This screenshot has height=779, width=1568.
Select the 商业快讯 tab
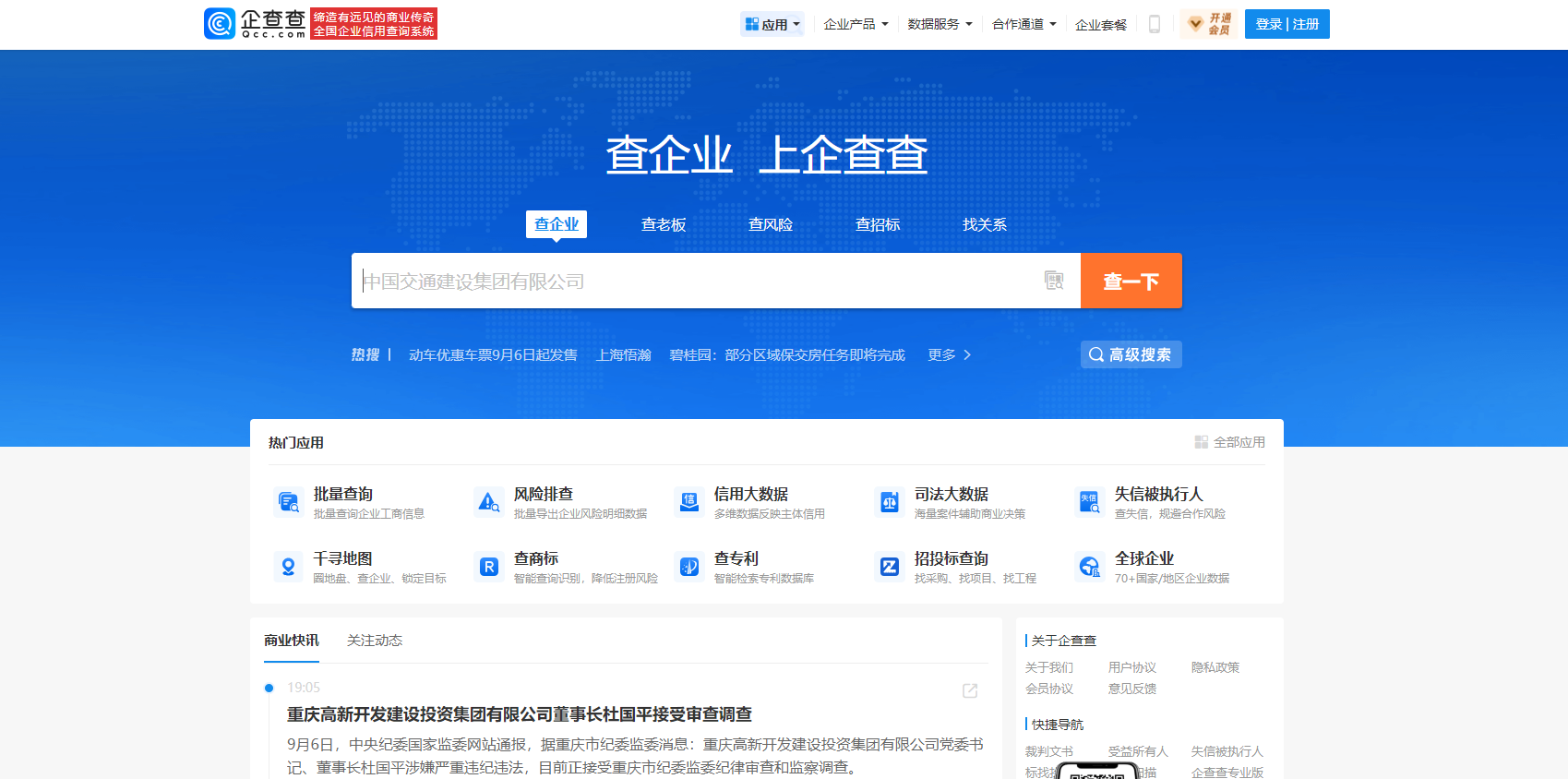292,641
